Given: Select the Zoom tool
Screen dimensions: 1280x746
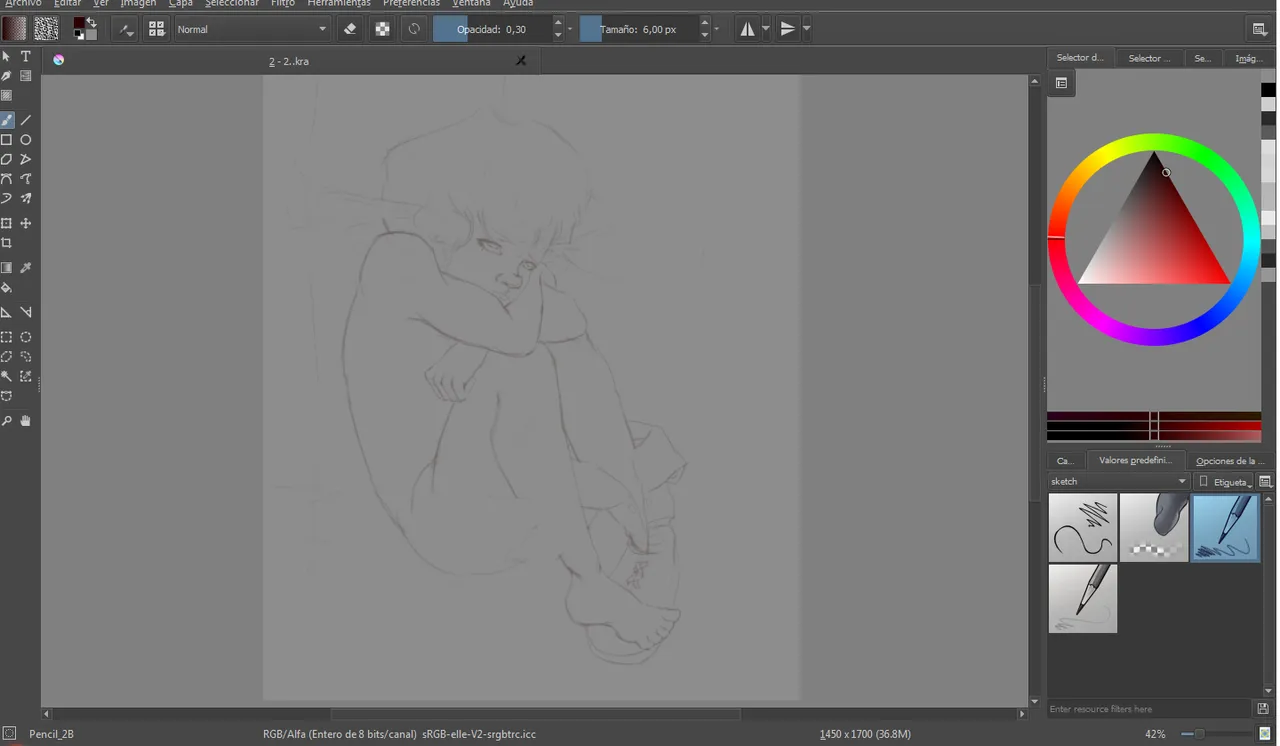Looking at the screenshot, I should [7, 421].
